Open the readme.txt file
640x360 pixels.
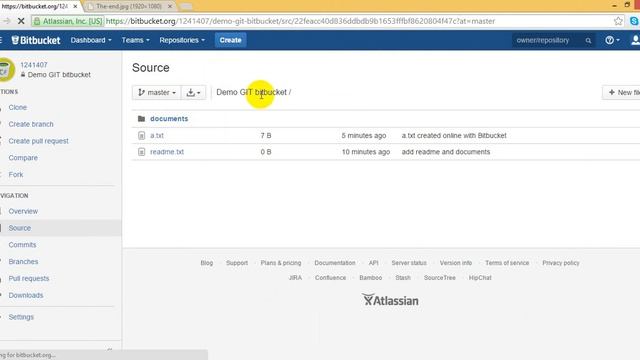click(x=167, y=152)
